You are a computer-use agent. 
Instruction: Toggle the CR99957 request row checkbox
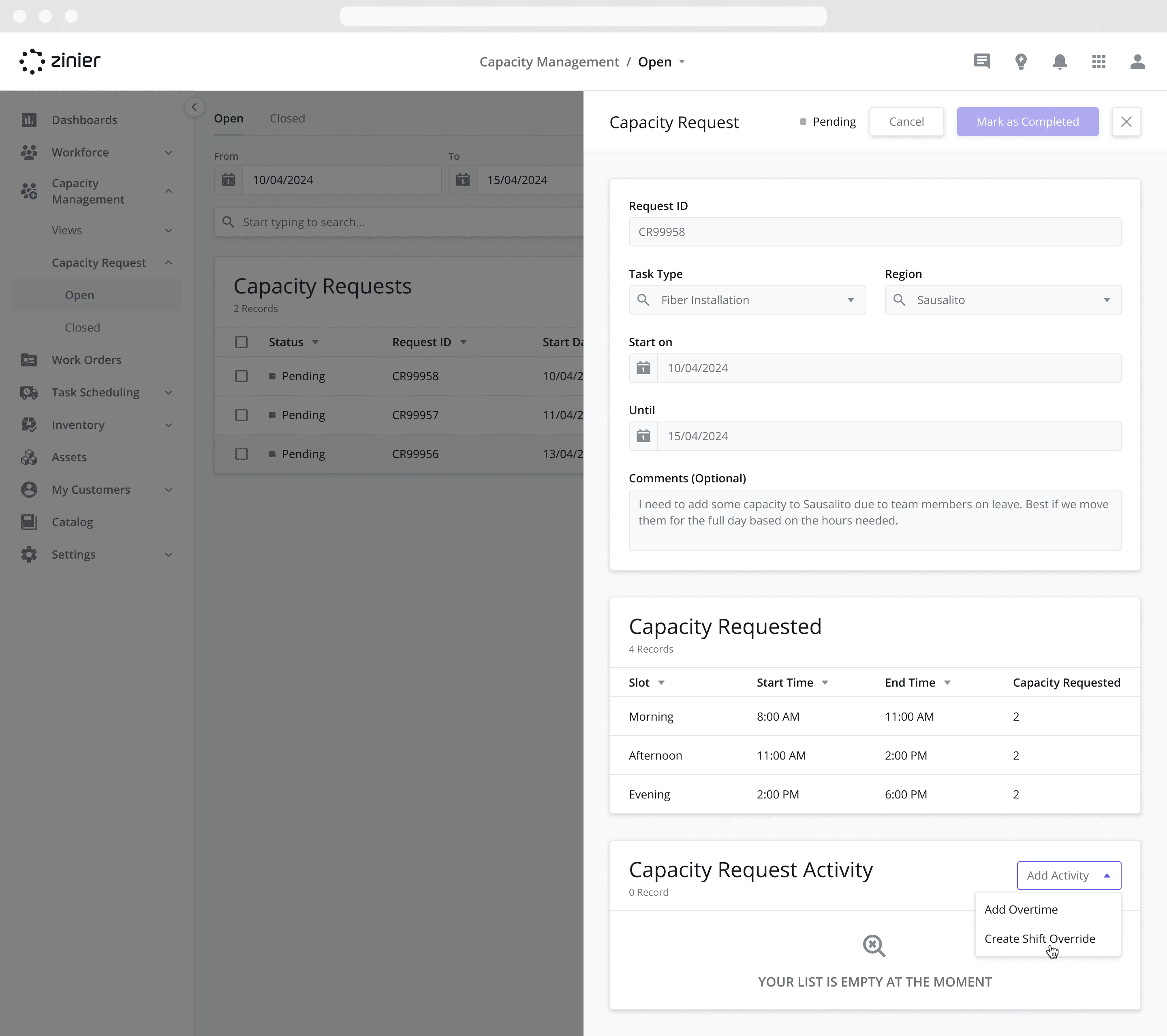pos(241,414)
